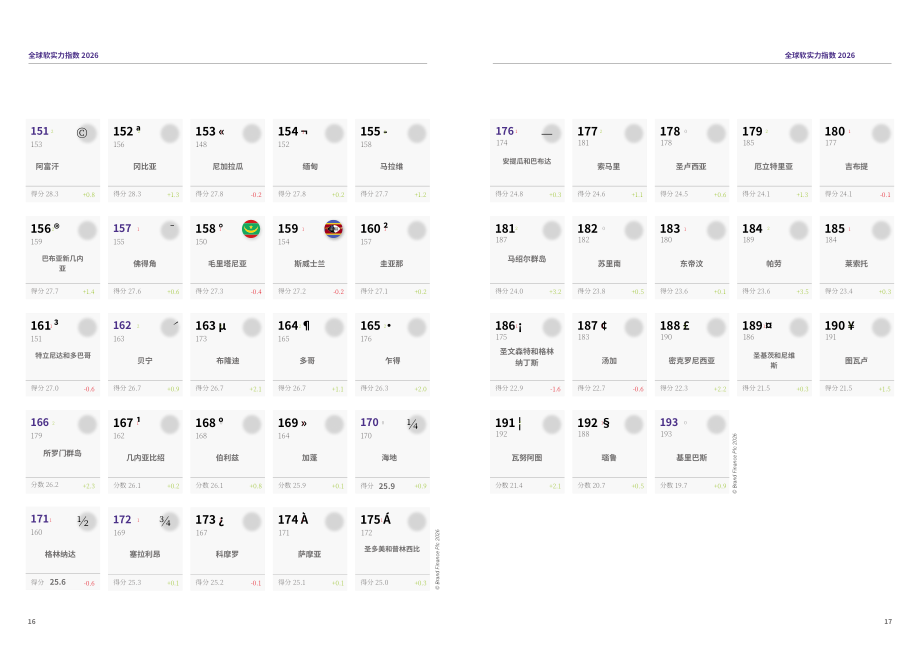Click the ¾ symbol on card 172
This screenshot has height=651, width=920.
(165, 521)
